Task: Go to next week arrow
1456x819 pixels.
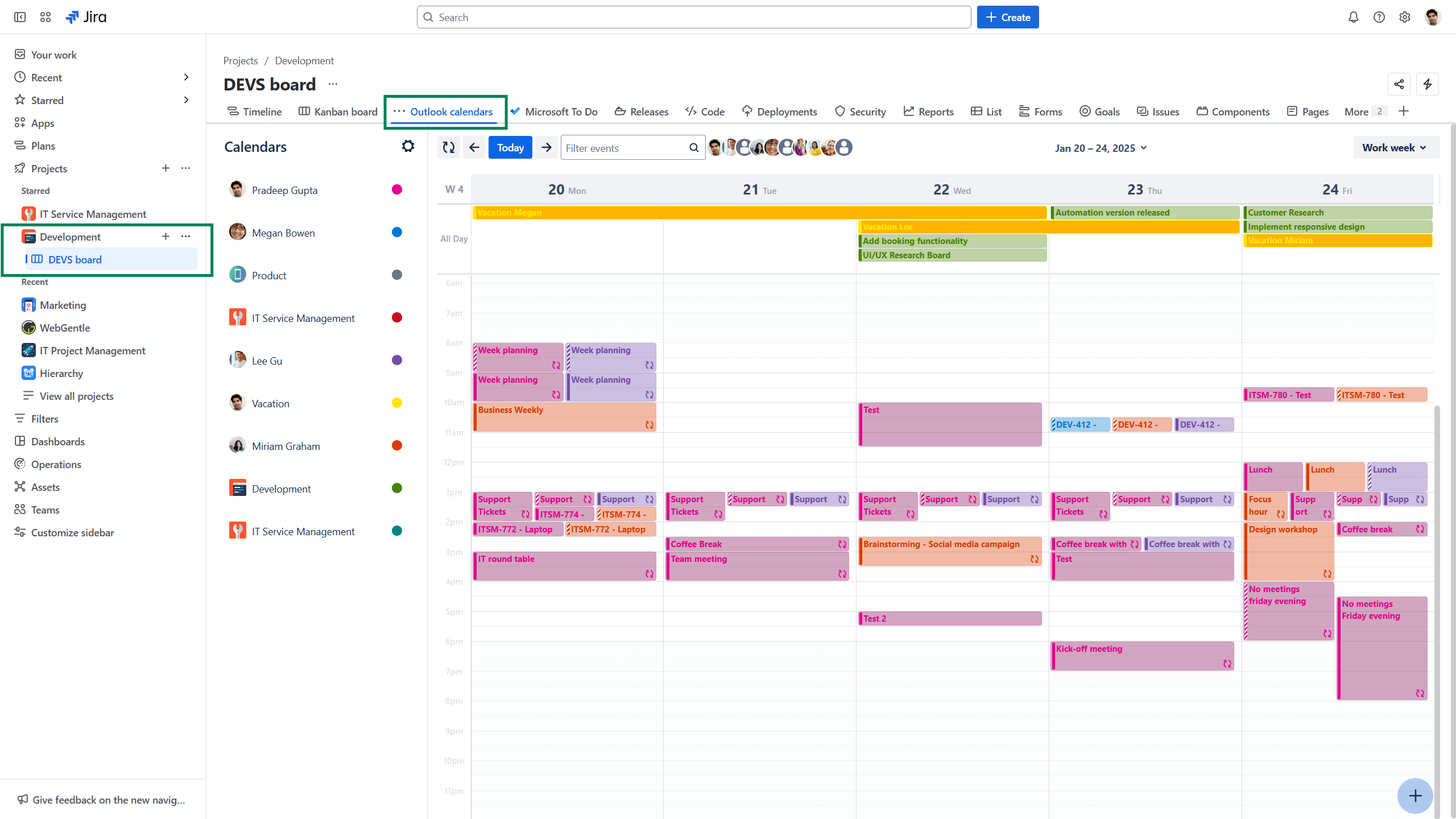Action: coord(547,148)
